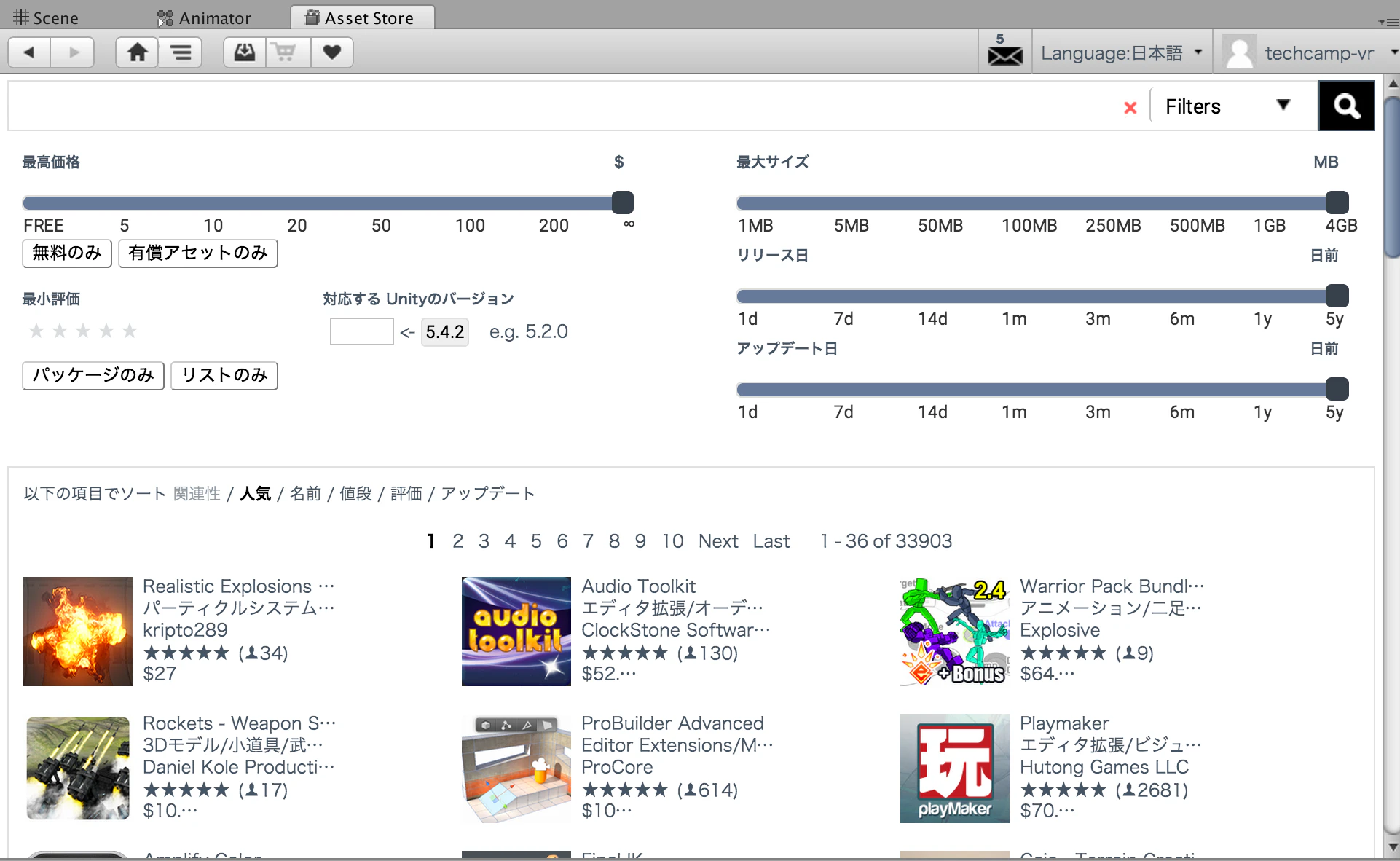Switch to the Scene tab

point(45,17)
